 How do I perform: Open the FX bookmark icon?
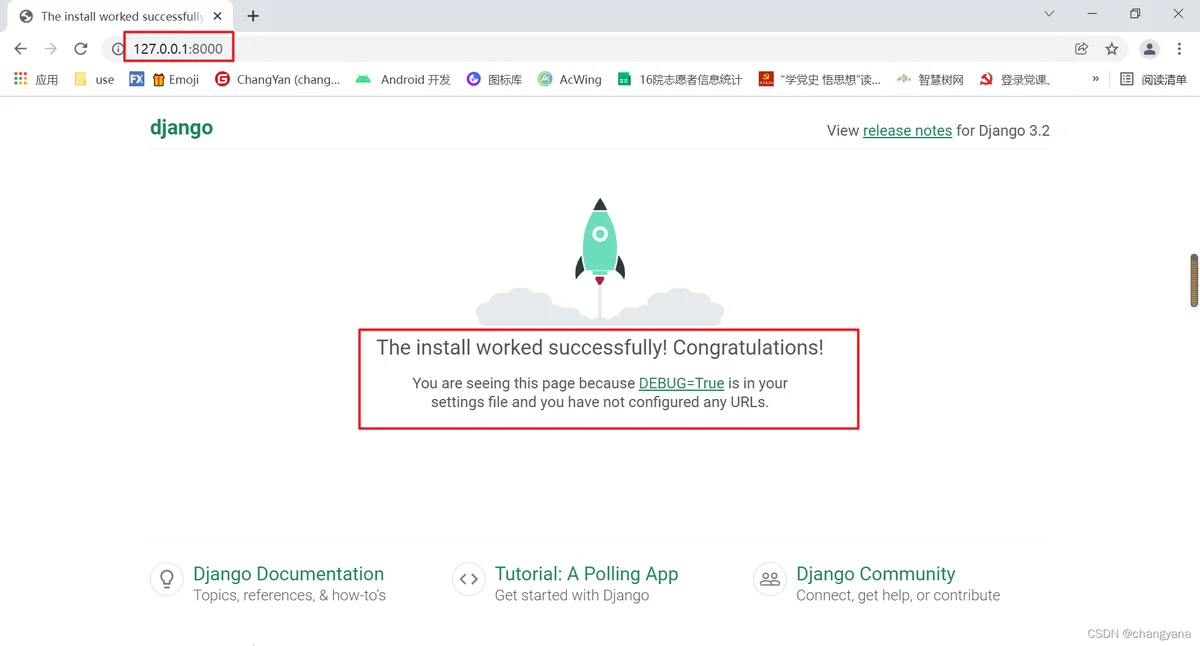[x=137, y=79]
